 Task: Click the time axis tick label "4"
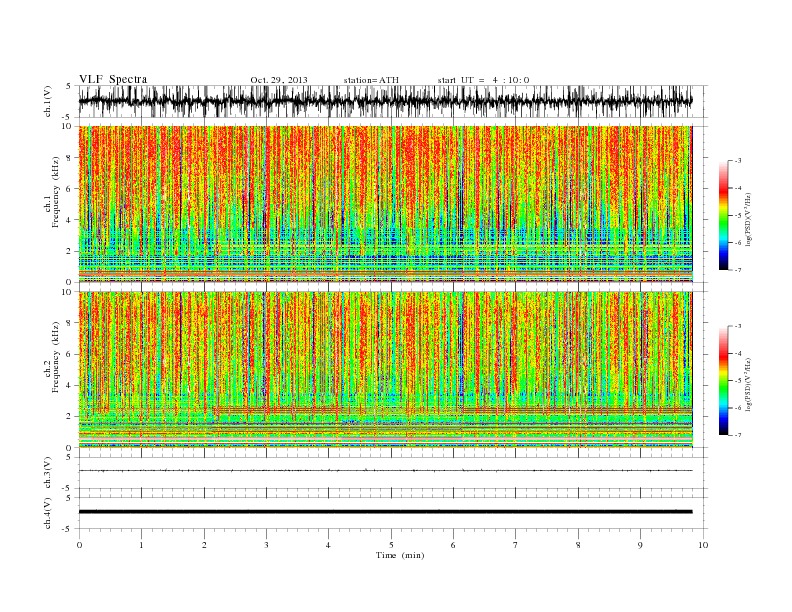click(328, 545)
